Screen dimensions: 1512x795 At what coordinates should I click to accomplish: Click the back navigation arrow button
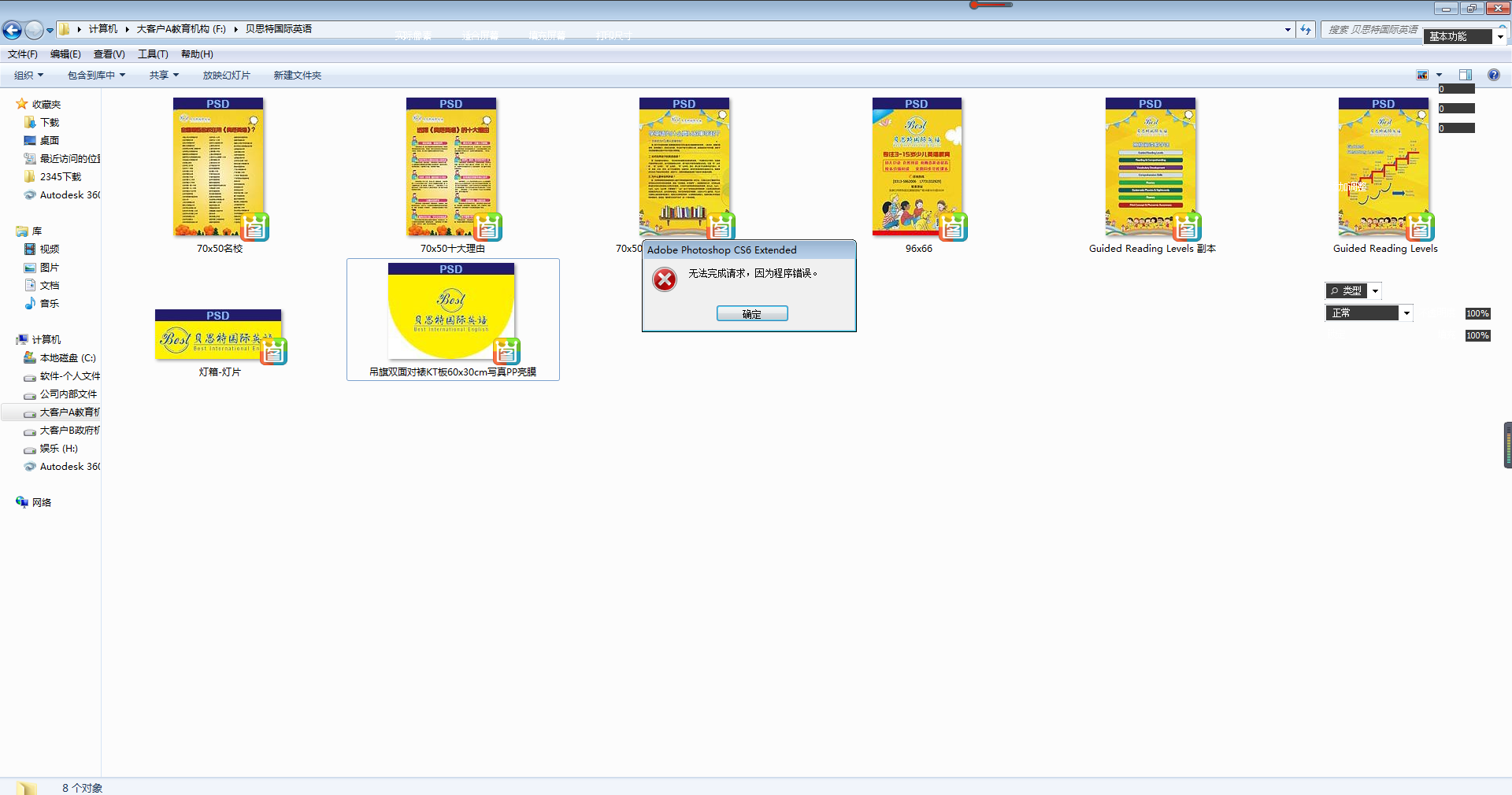[12, 30]
